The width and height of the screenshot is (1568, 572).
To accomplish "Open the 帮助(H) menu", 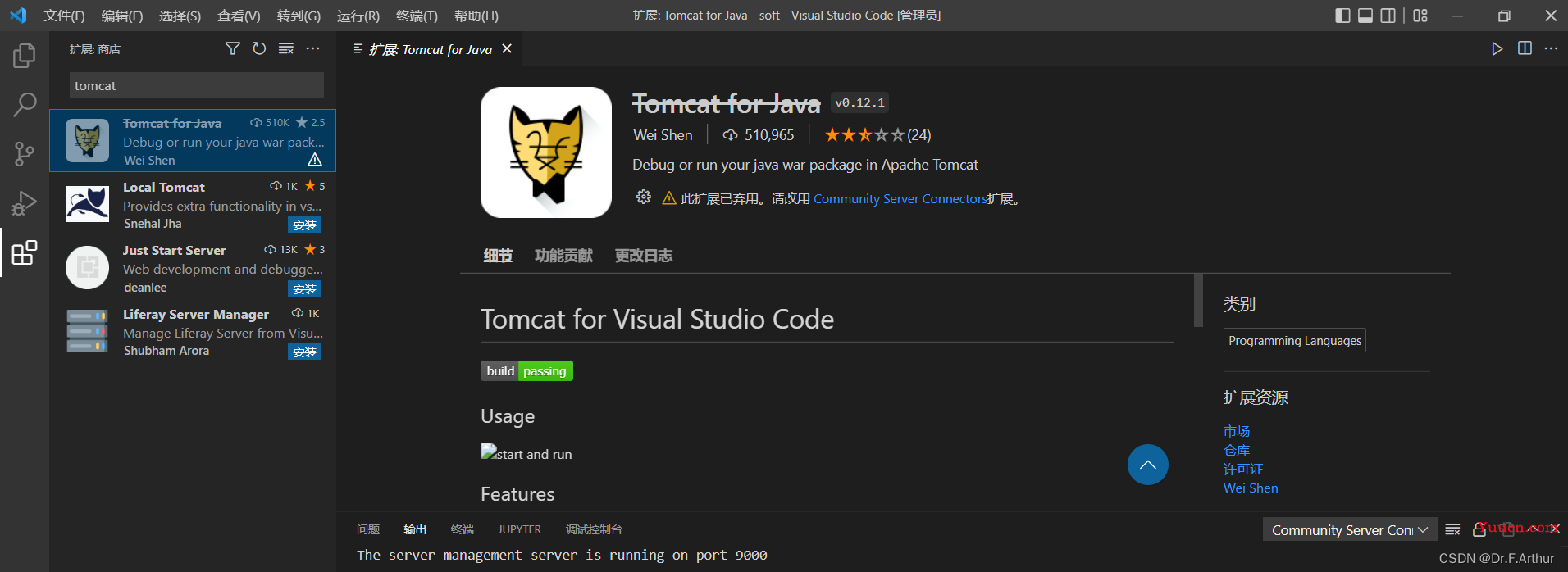I will (x=476, y=16).
